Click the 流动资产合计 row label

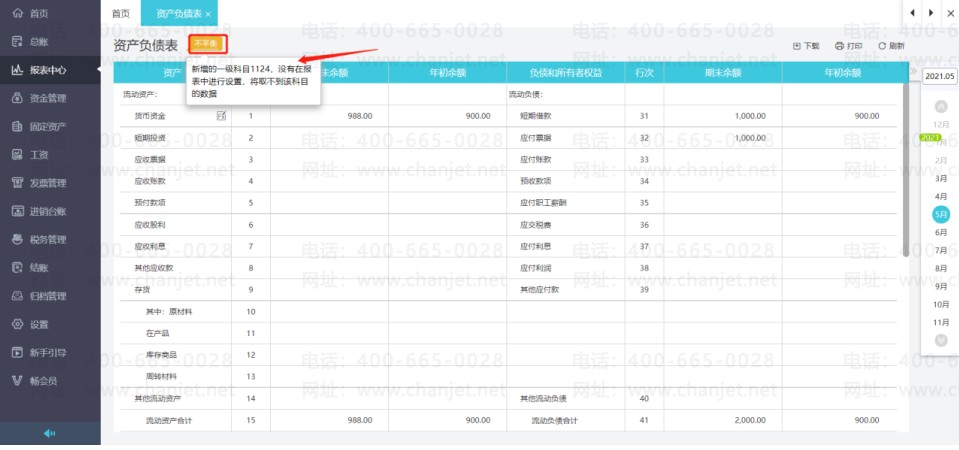coord(169,421)
